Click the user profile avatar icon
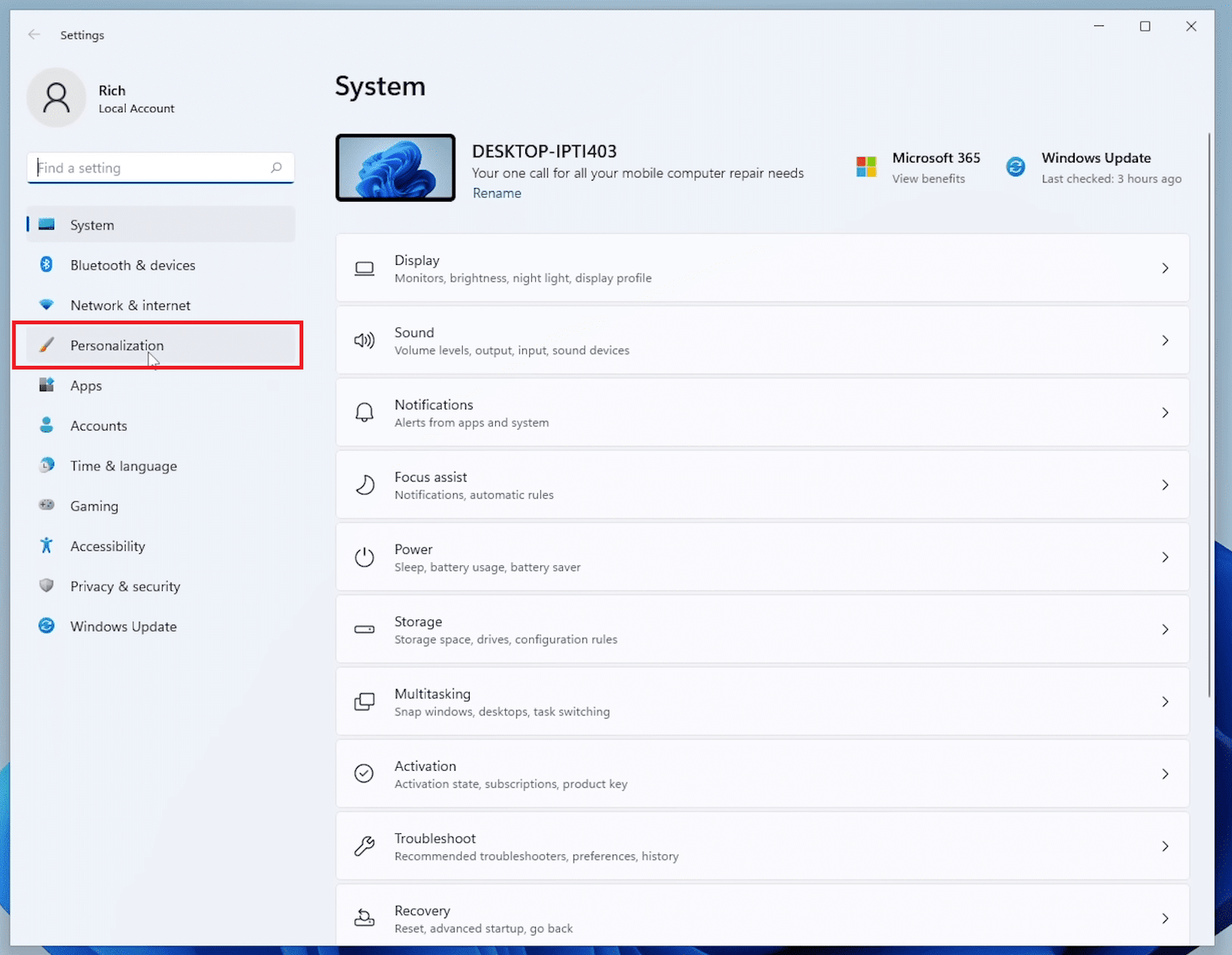Viewport: 1232px width, 955px height. point(56,98)
